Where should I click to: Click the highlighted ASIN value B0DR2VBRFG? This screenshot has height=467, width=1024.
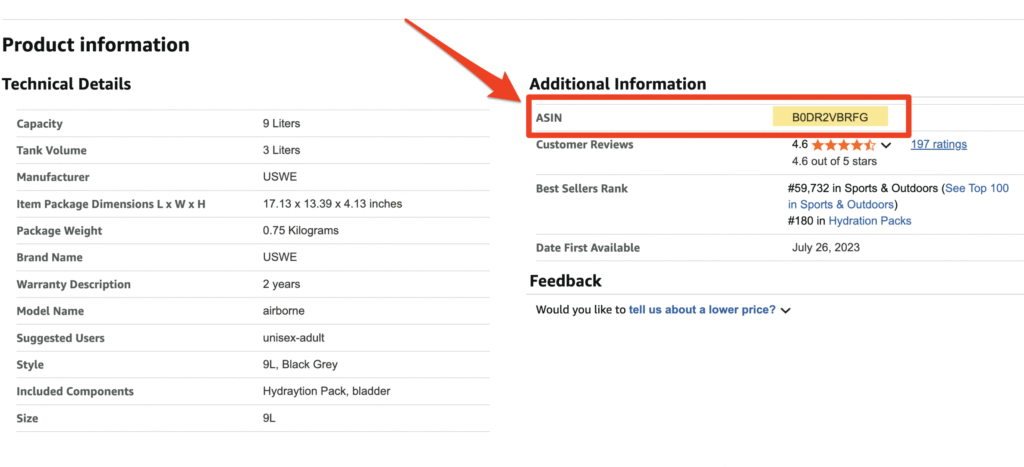(x=830, y=118)
